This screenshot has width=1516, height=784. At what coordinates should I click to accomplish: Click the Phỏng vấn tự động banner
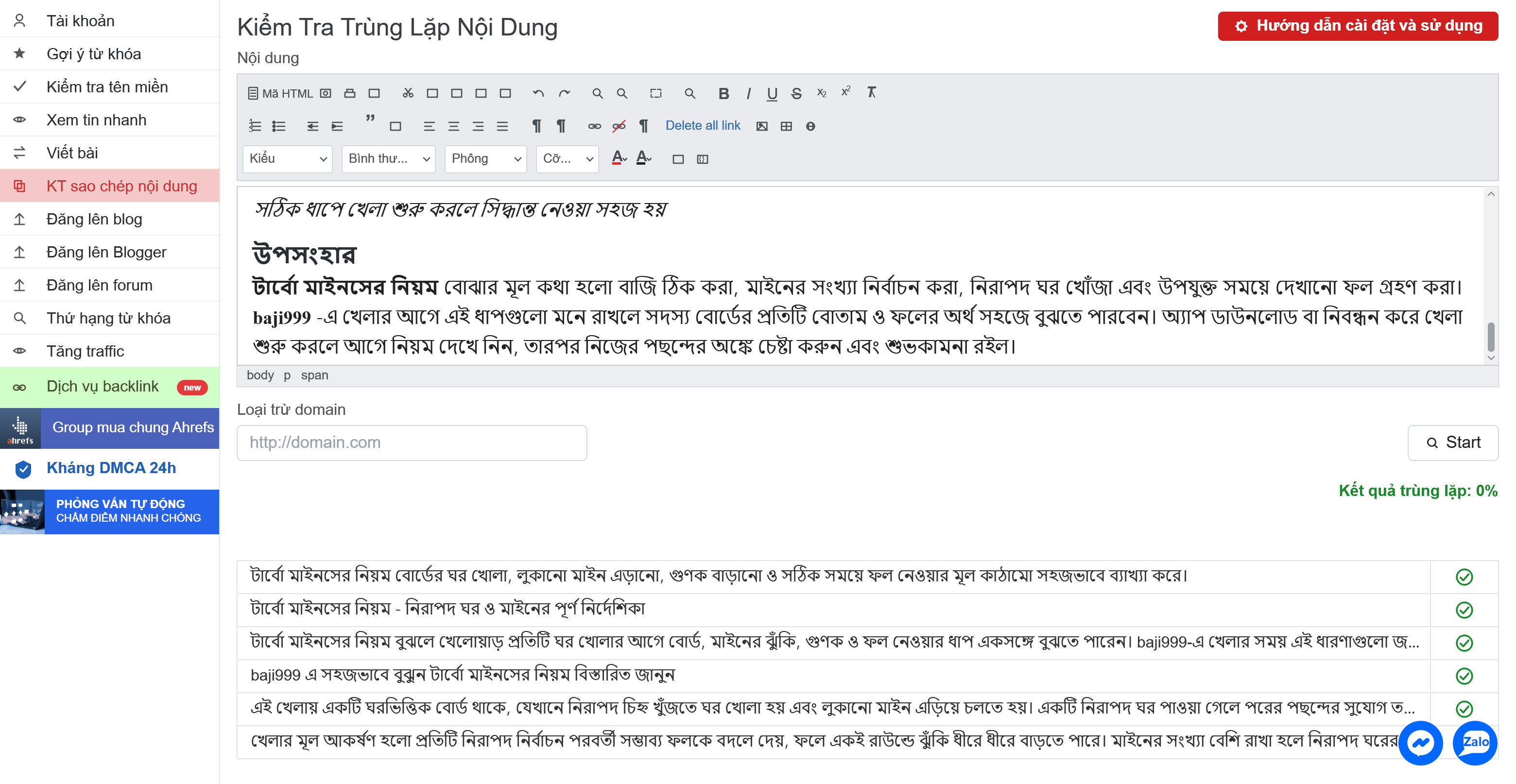[x=109, y=511]
